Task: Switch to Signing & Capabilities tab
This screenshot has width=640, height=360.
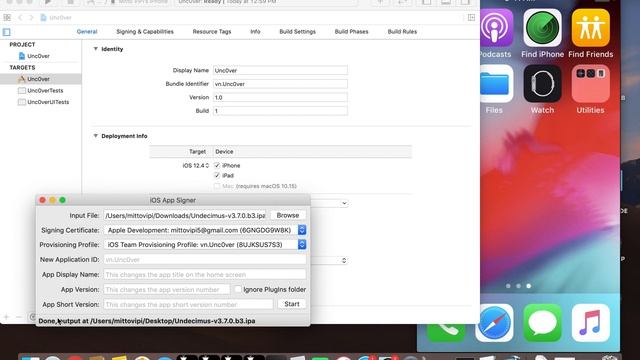Action: [x=145, y=31]
